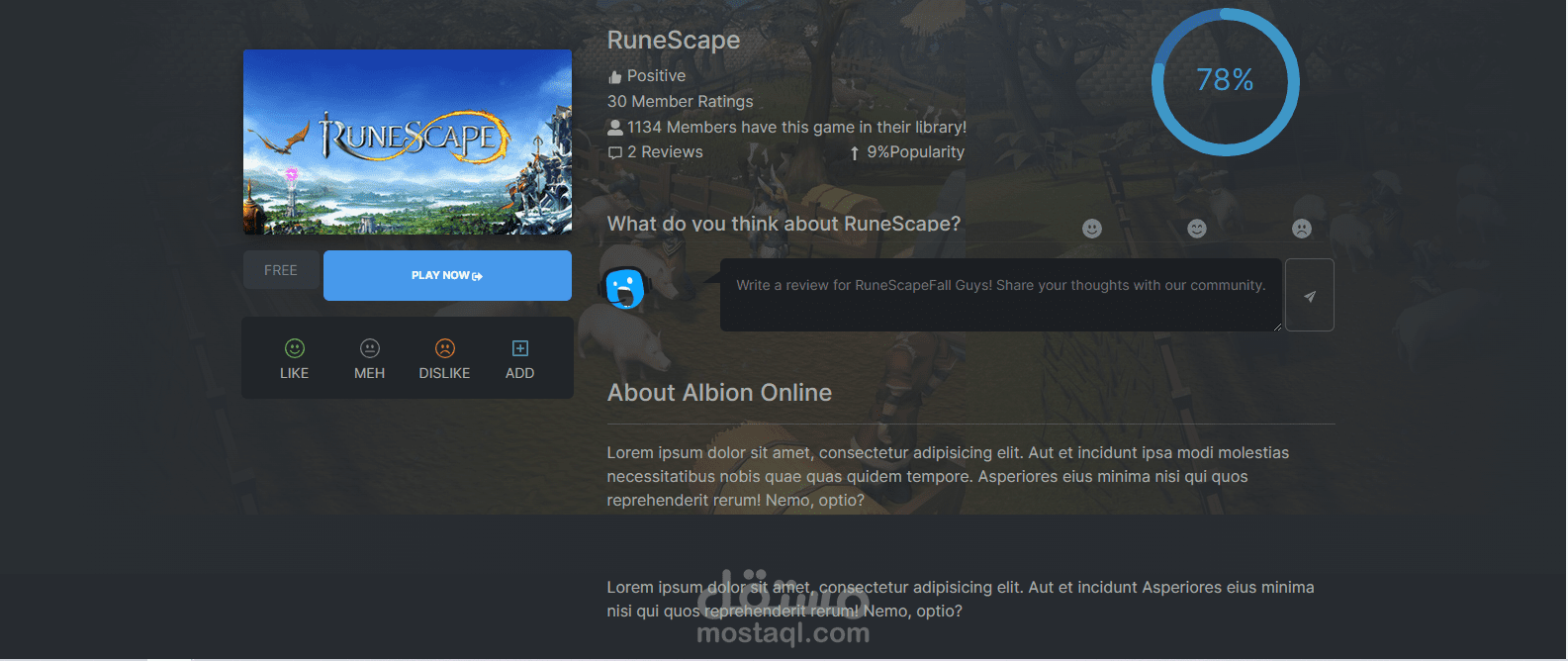Click the DISLIKE sad face icon
The height and width of the screenshot is (661, 1568).
445,348
